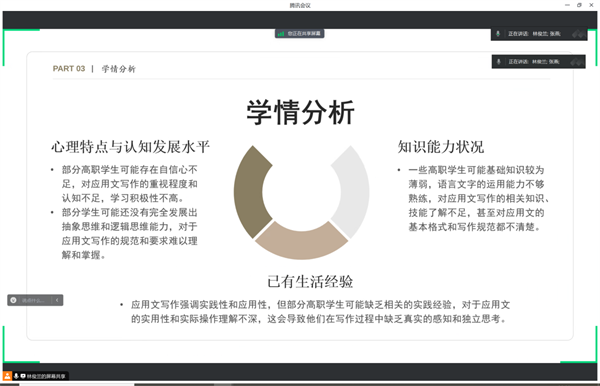Click the 林俊兰的屏幕共享 sharer name label
This screenshot has width=600, height=386.
(x=46, y=376)
